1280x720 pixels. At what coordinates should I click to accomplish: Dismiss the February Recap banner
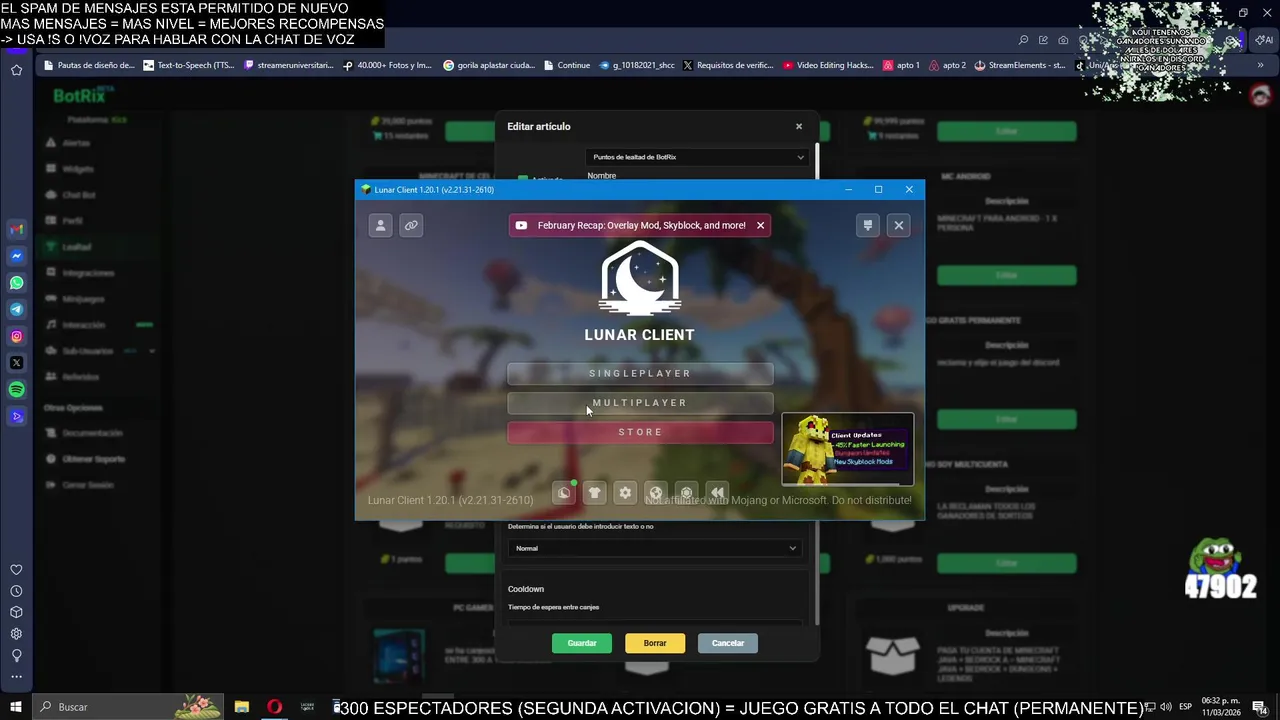coord(760,225)
